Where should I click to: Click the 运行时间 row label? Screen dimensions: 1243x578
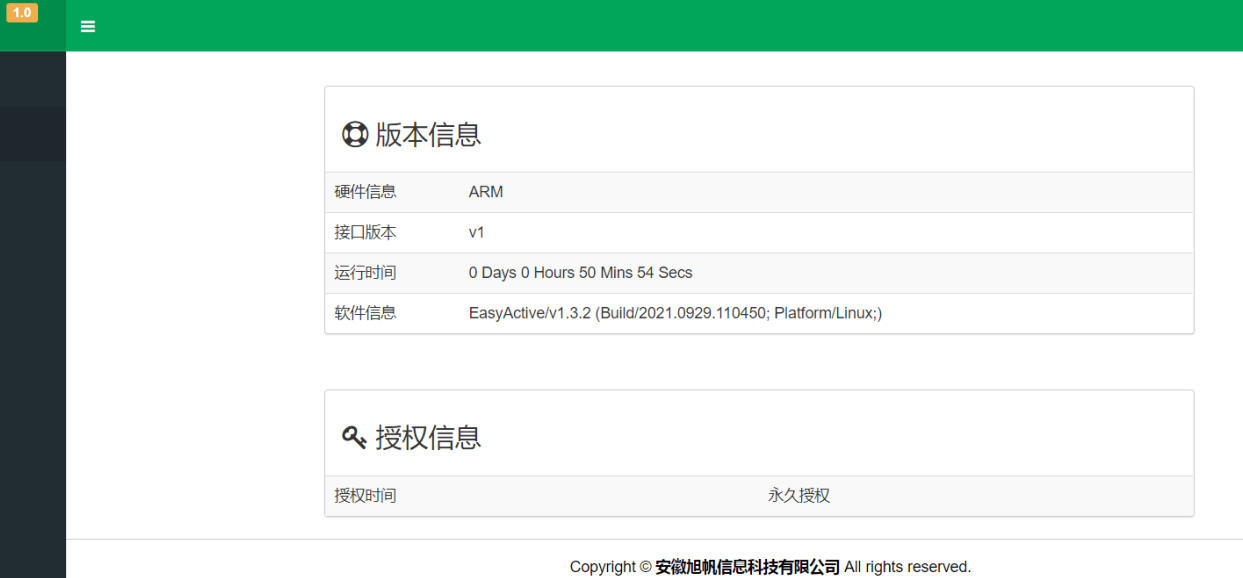tap(365, 273)
